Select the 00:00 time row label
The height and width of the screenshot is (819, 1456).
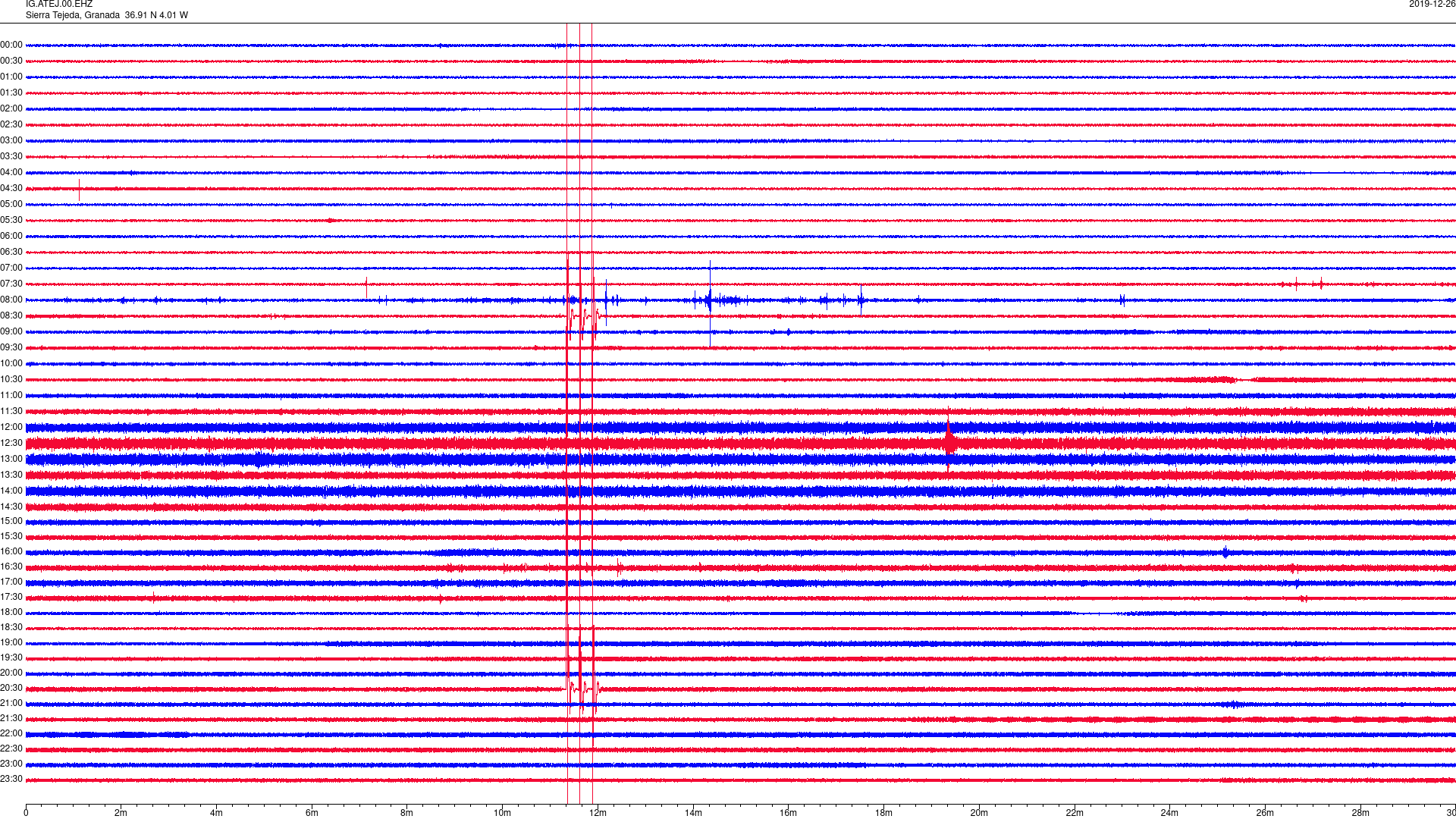pyautogui.click(x=11, y=45)
